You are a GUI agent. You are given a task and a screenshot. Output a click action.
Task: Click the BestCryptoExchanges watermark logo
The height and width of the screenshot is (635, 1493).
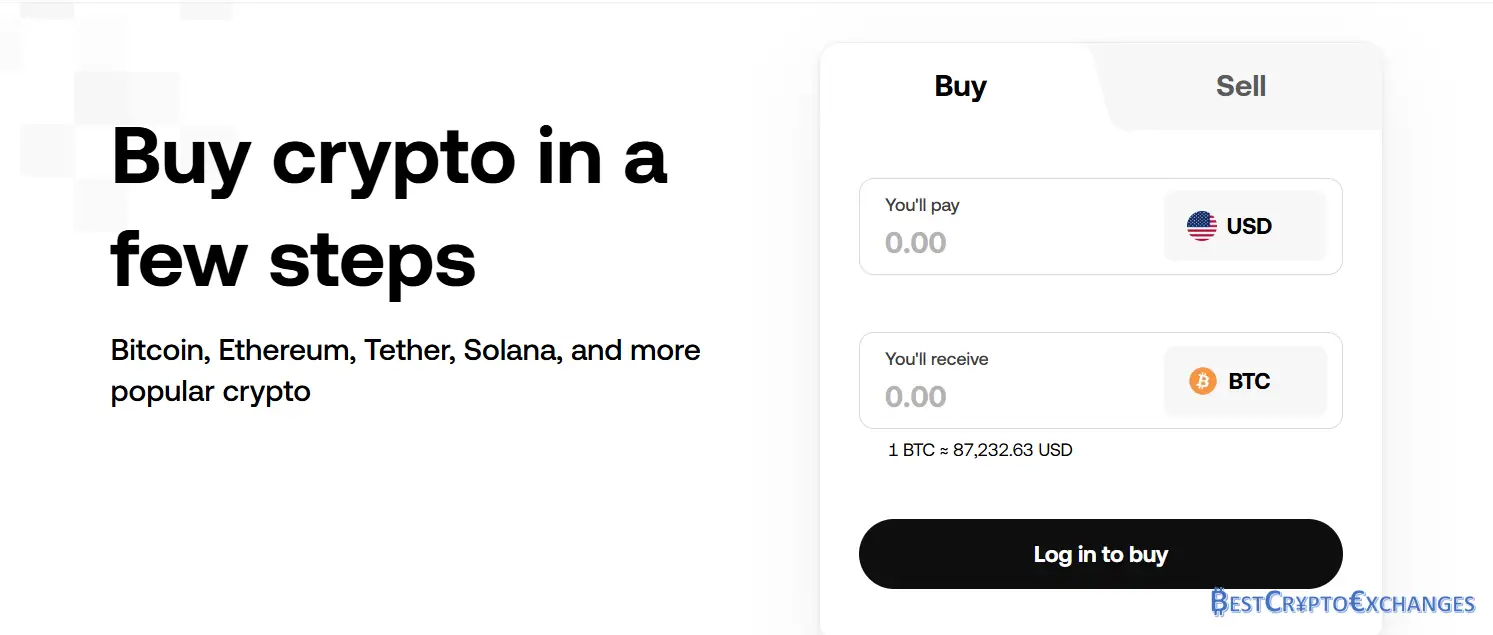[1343, 602]
